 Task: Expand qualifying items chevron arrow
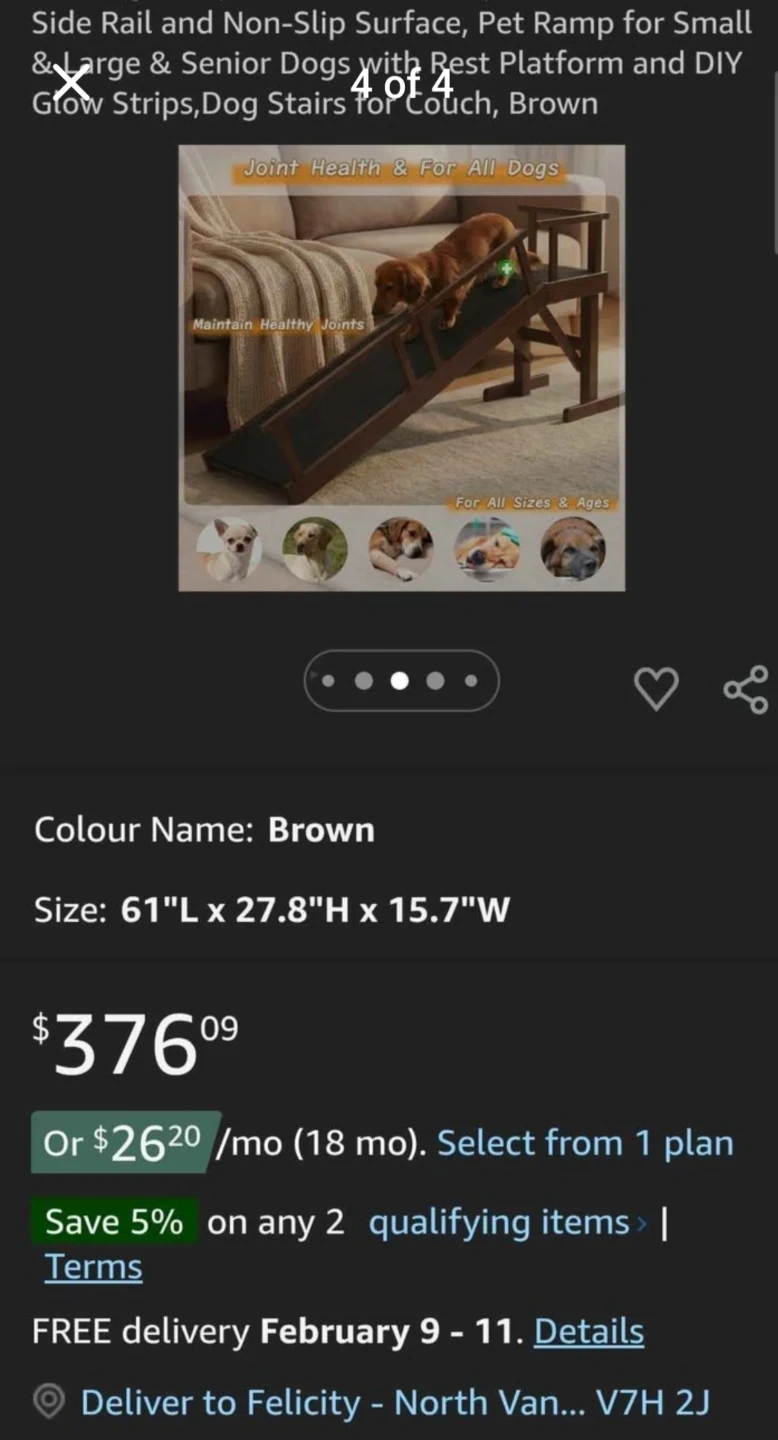[x=642, y=1223]
